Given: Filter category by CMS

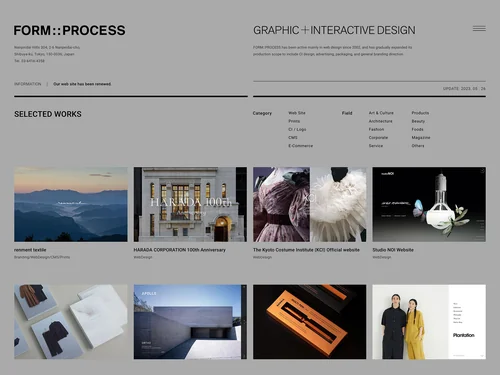Looking at the screenshot, I should 293,138.
